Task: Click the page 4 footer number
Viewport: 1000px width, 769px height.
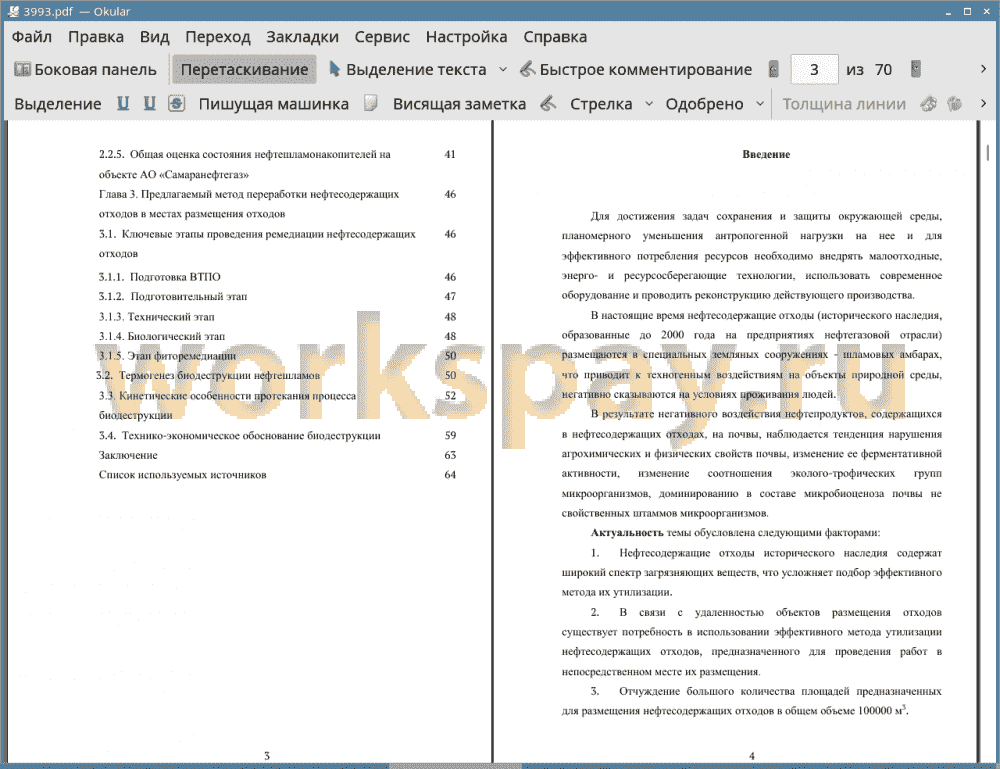Action: click(751, 756)
